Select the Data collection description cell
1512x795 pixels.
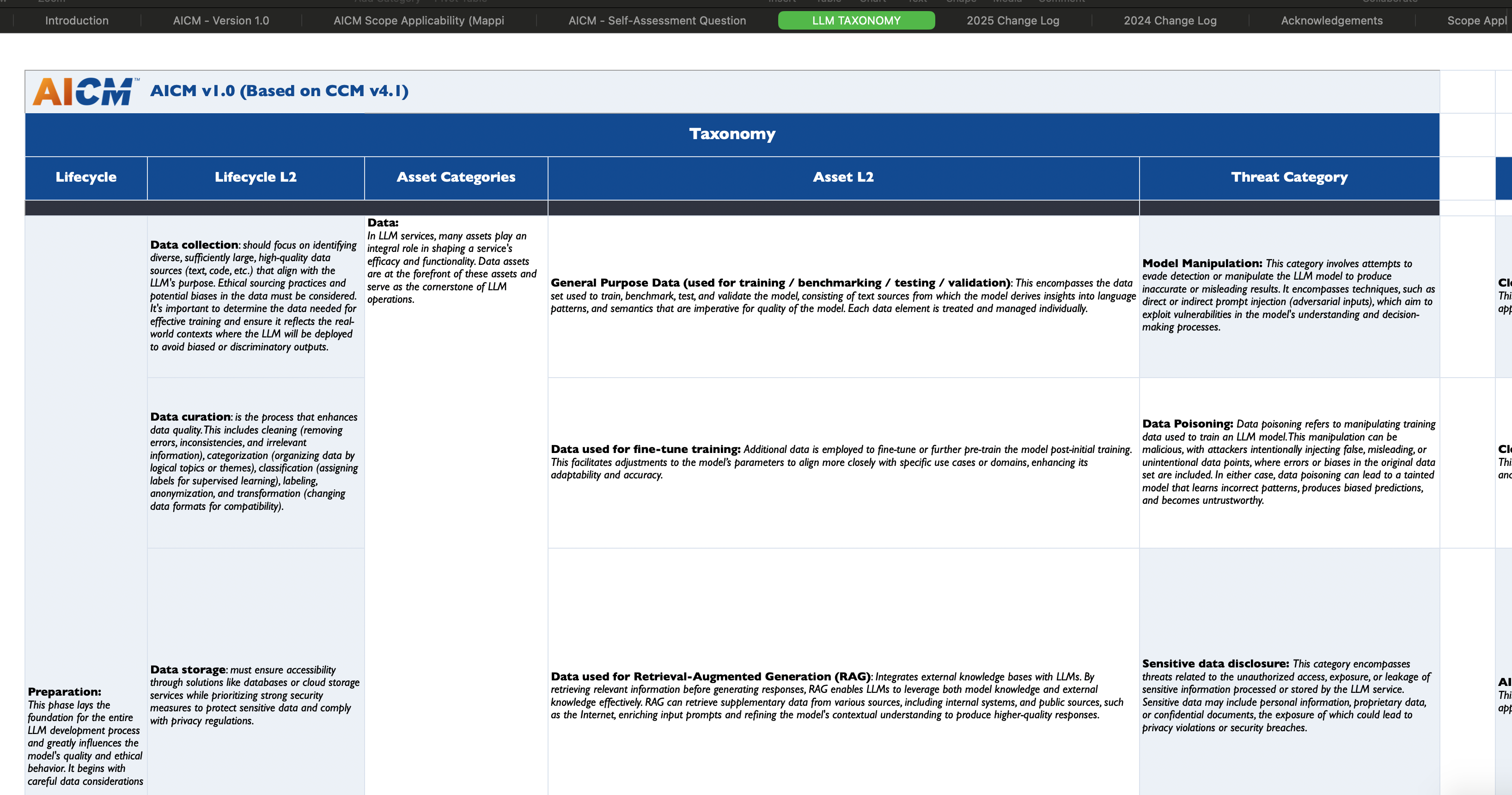coord(255,295)
